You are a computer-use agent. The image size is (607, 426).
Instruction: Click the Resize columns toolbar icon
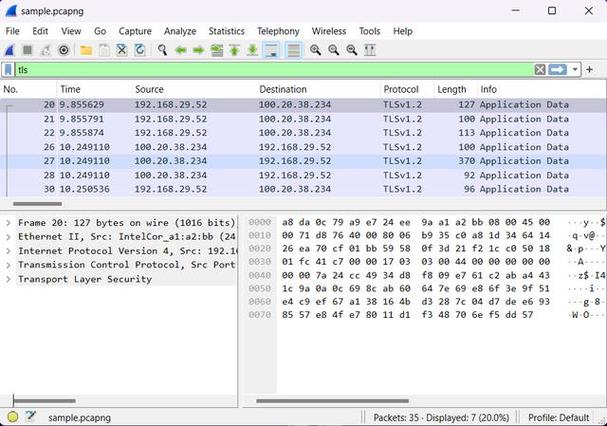pos(370,50)
